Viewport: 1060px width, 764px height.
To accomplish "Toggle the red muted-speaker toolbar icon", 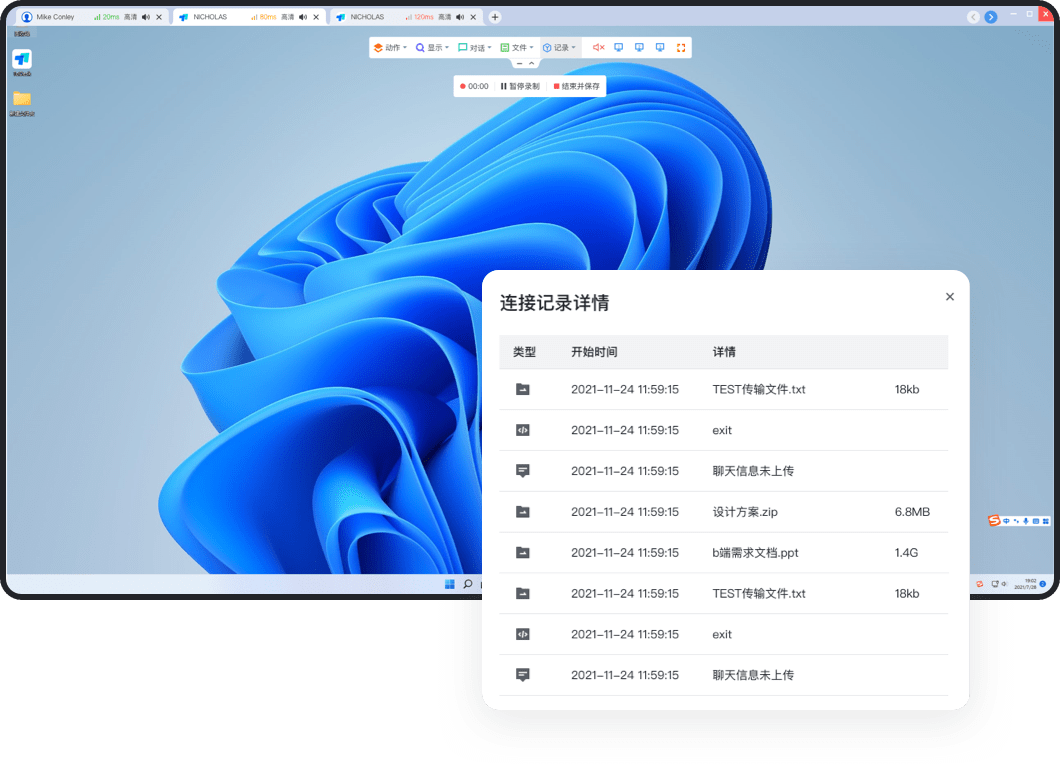I will point(598,47).
